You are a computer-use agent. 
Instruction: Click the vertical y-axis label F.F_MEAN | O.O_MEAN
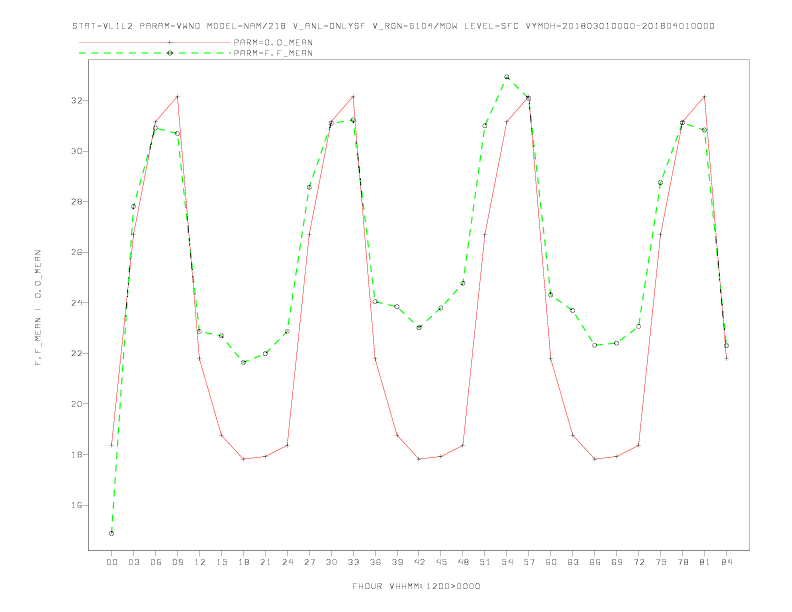(x=38, y=308)
